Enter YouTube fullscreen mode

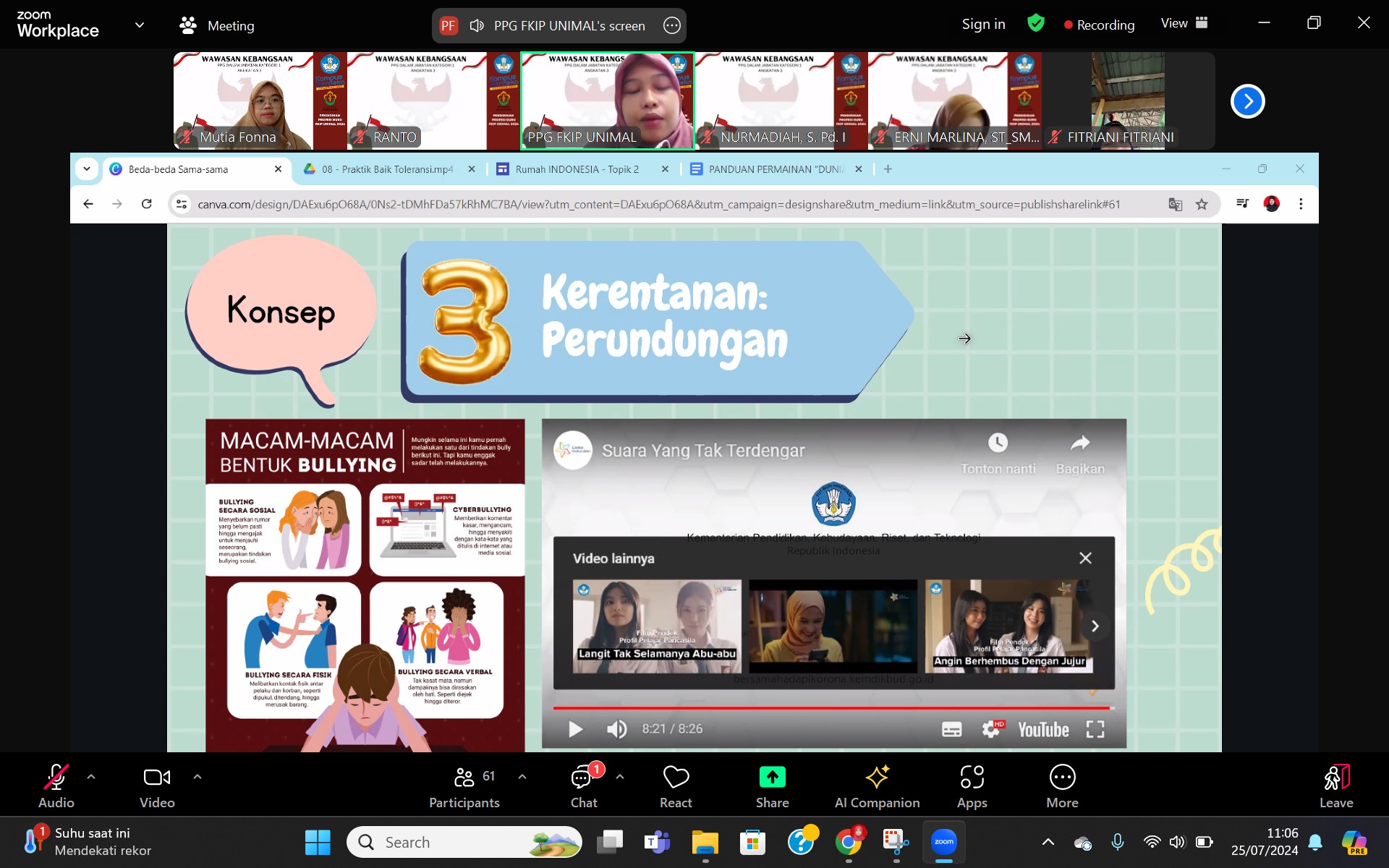click(1095, 729)
